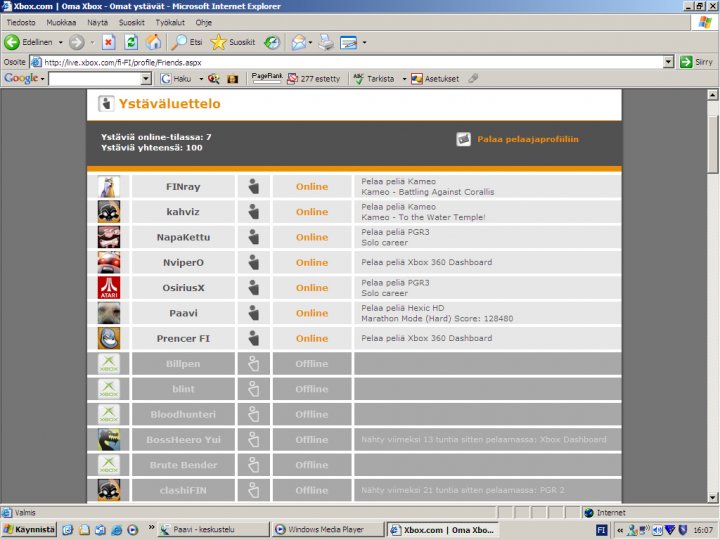
Task: Stop page loading with red X icon
Action: (x=108, y=42)
